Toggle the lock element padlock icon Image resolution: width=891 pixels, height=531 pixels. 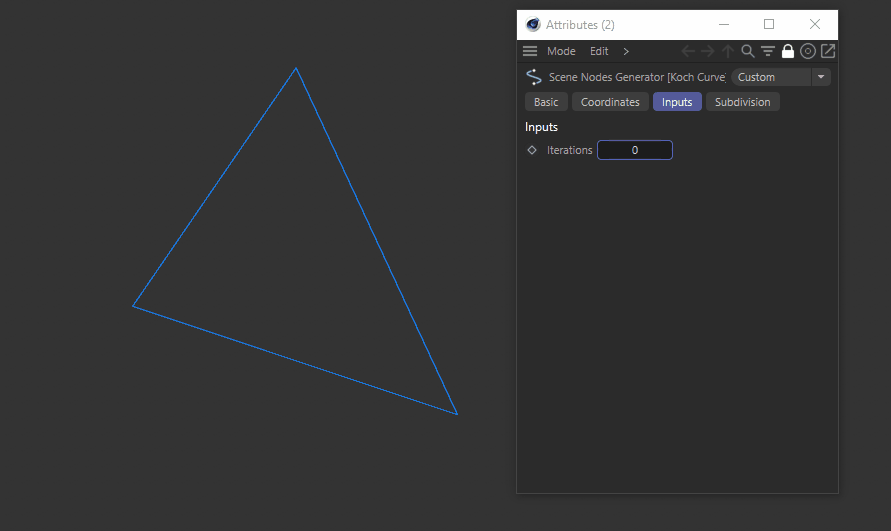click(x=788, y=51)
